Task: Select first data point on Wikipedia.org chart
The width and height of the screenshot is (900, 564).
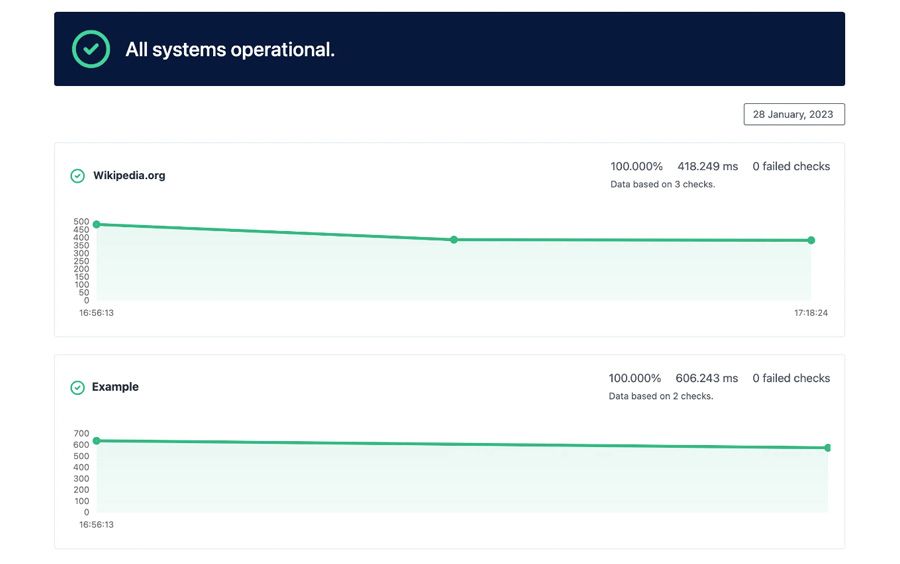Action: pos(96,224)
